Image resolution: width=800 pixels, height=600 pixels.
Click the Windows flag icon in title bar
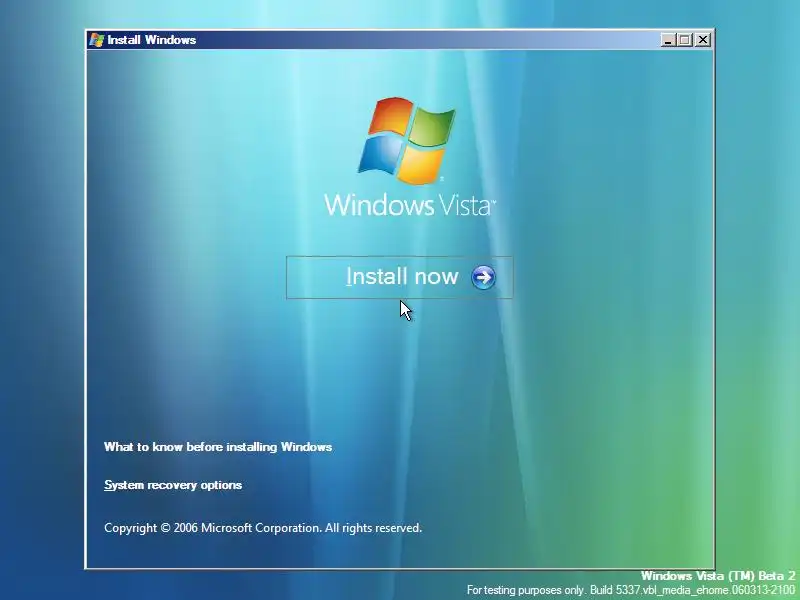pyautogui.click(x=96, y=40)
